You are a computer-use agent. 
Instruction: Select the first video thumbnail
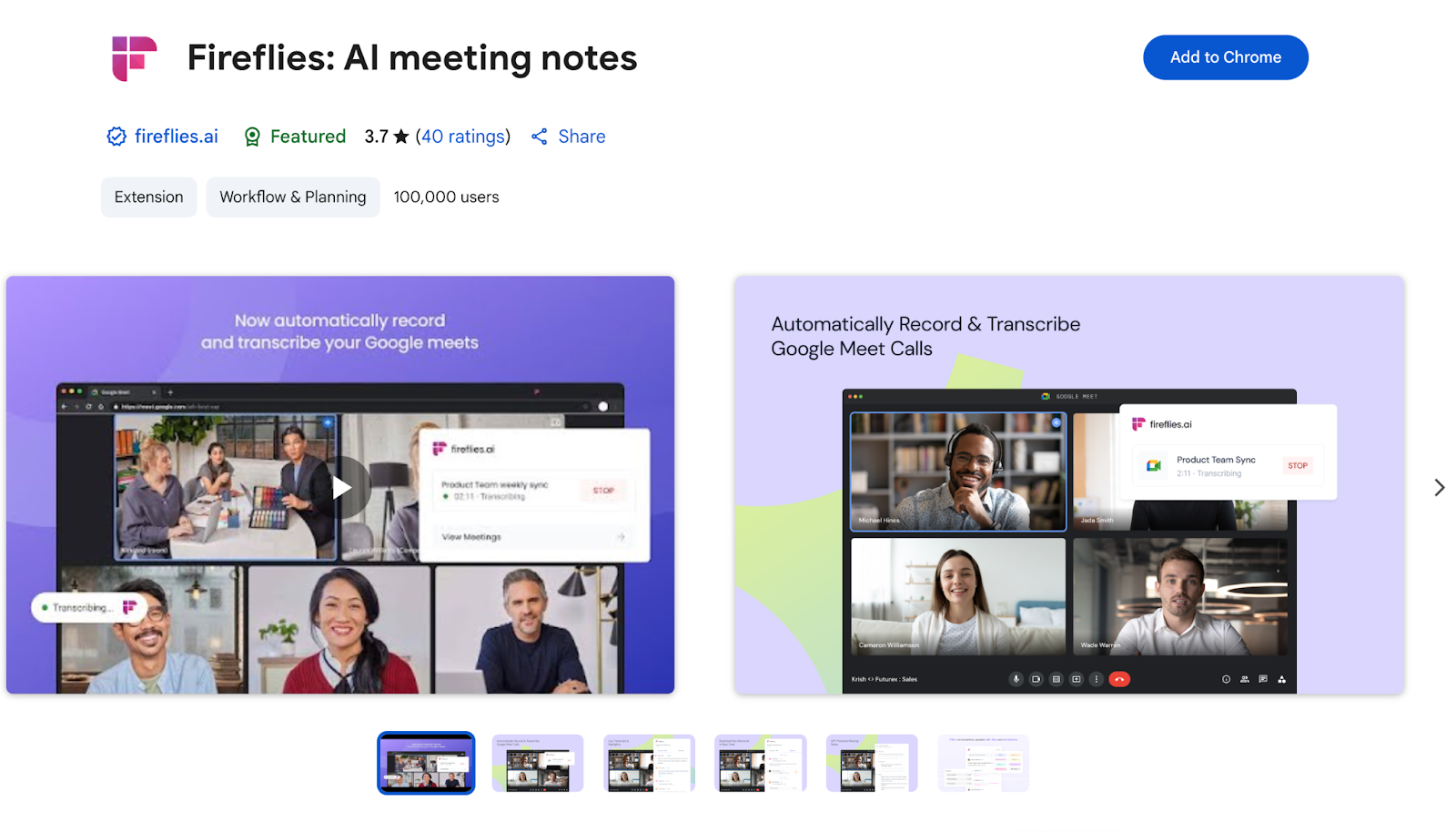[426, 763]
